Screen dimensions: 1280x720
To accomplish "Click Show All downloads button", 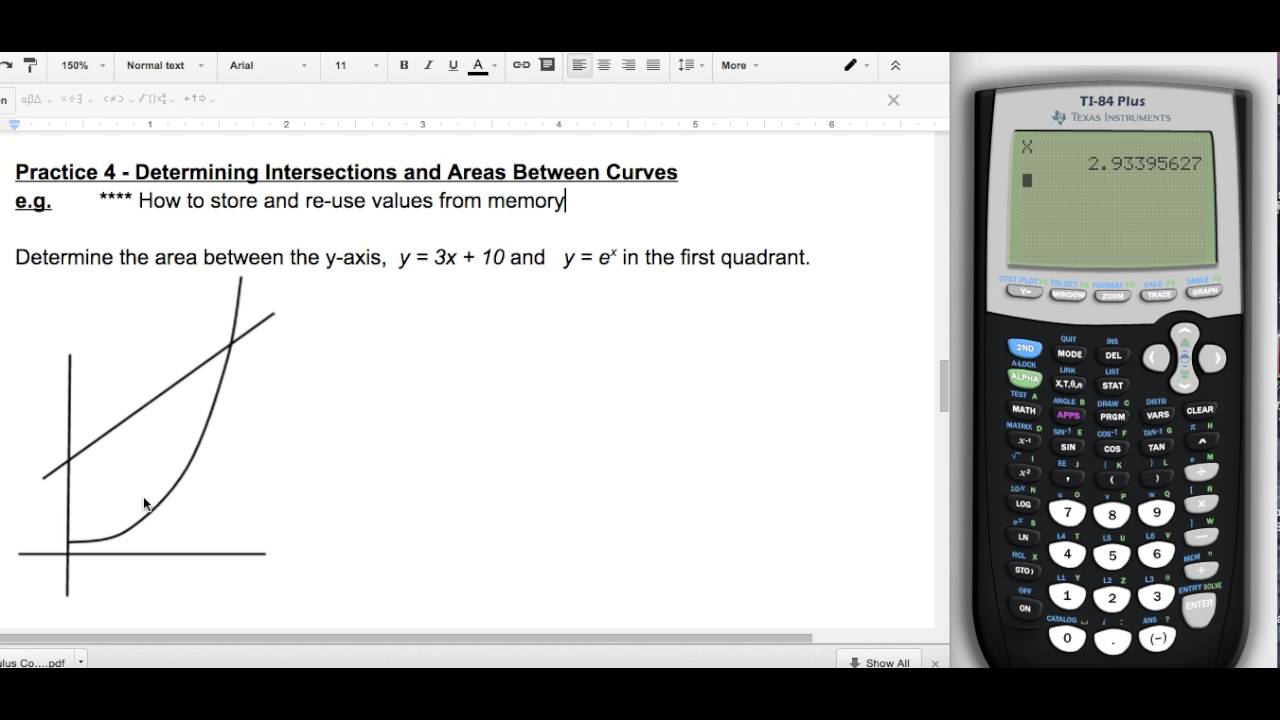I will [880, 663].
